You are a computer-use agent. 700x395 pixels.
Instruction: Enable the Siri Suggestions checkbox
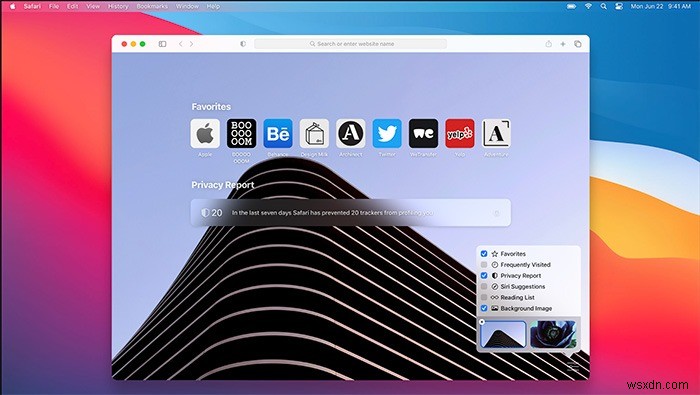coord(483,287)
